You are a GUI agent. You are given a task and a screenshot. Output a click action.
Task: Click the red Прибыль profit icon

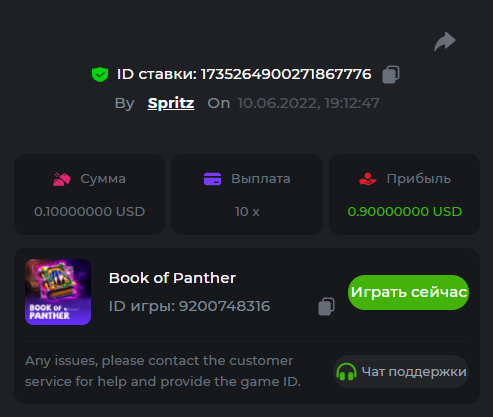point(368,179)
